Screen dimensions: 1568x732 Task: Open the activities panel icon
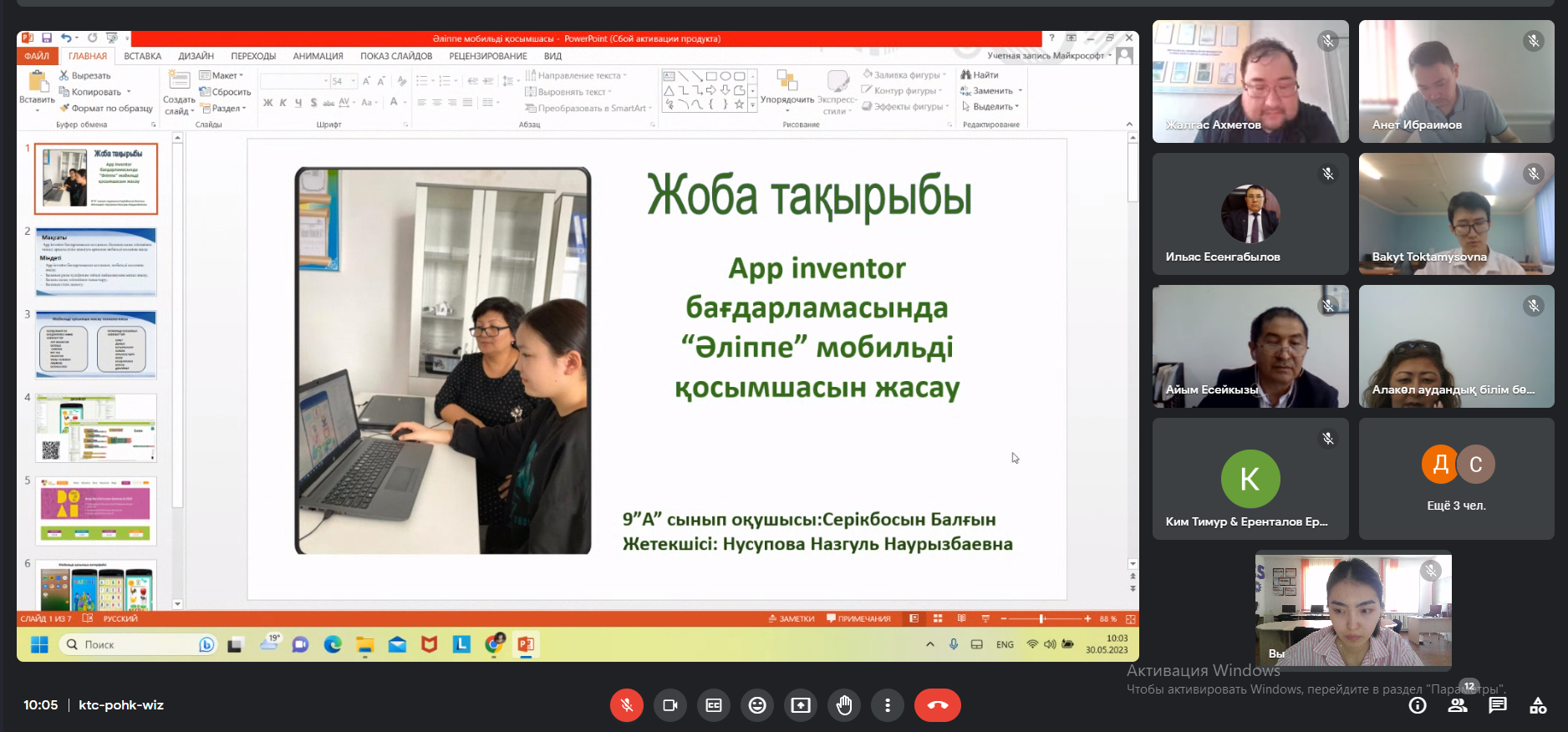[1538, 705]
